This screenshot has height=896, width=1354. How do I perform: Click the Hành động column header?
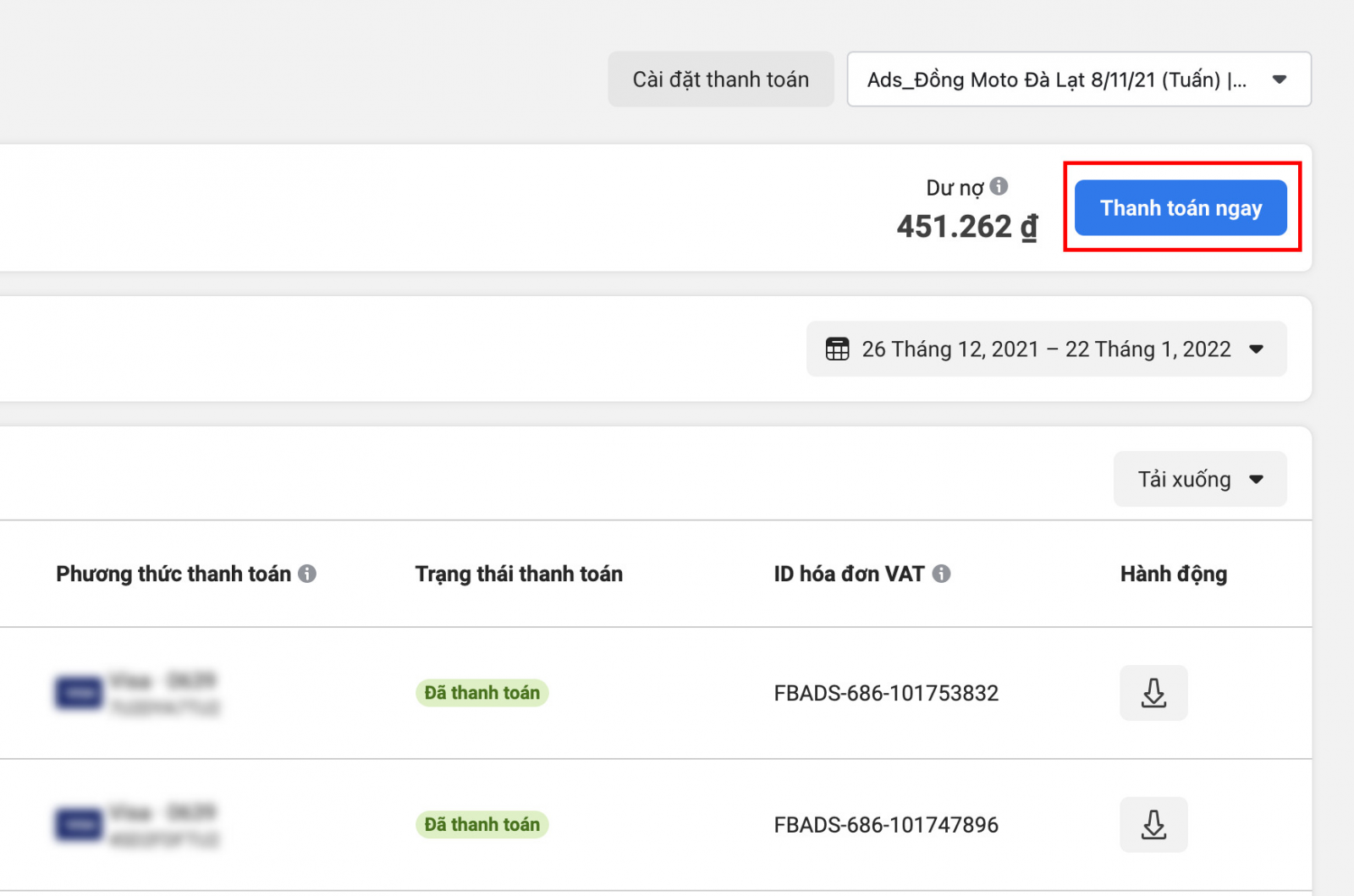1173,574
